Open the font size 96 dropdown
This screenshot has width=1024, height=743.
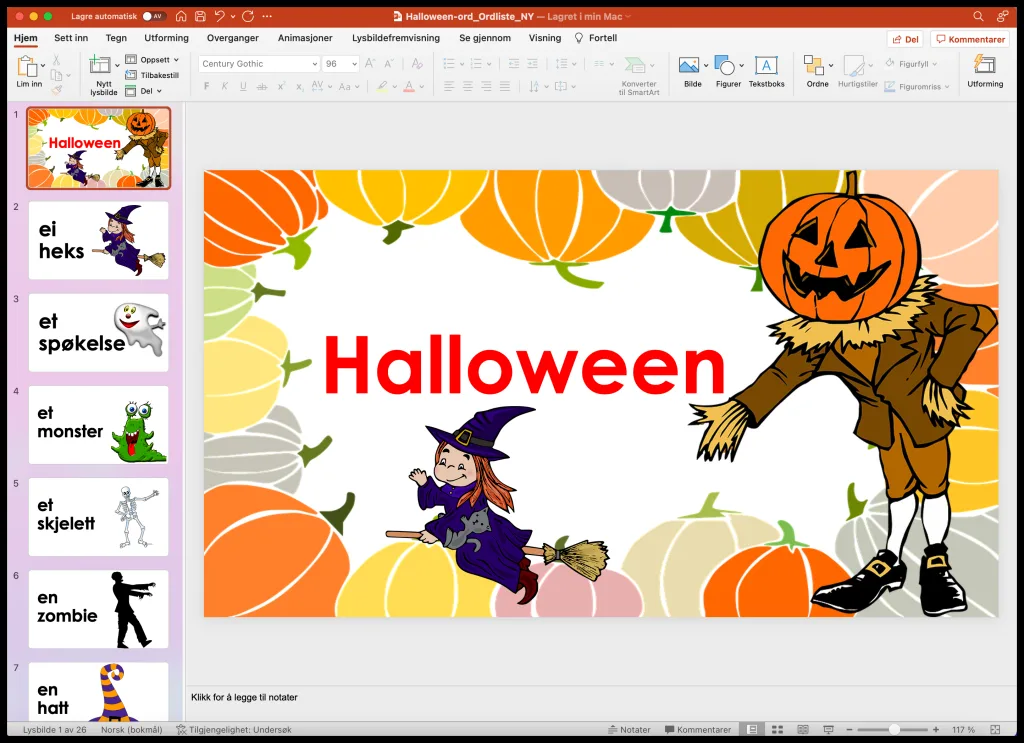(354, 64)
